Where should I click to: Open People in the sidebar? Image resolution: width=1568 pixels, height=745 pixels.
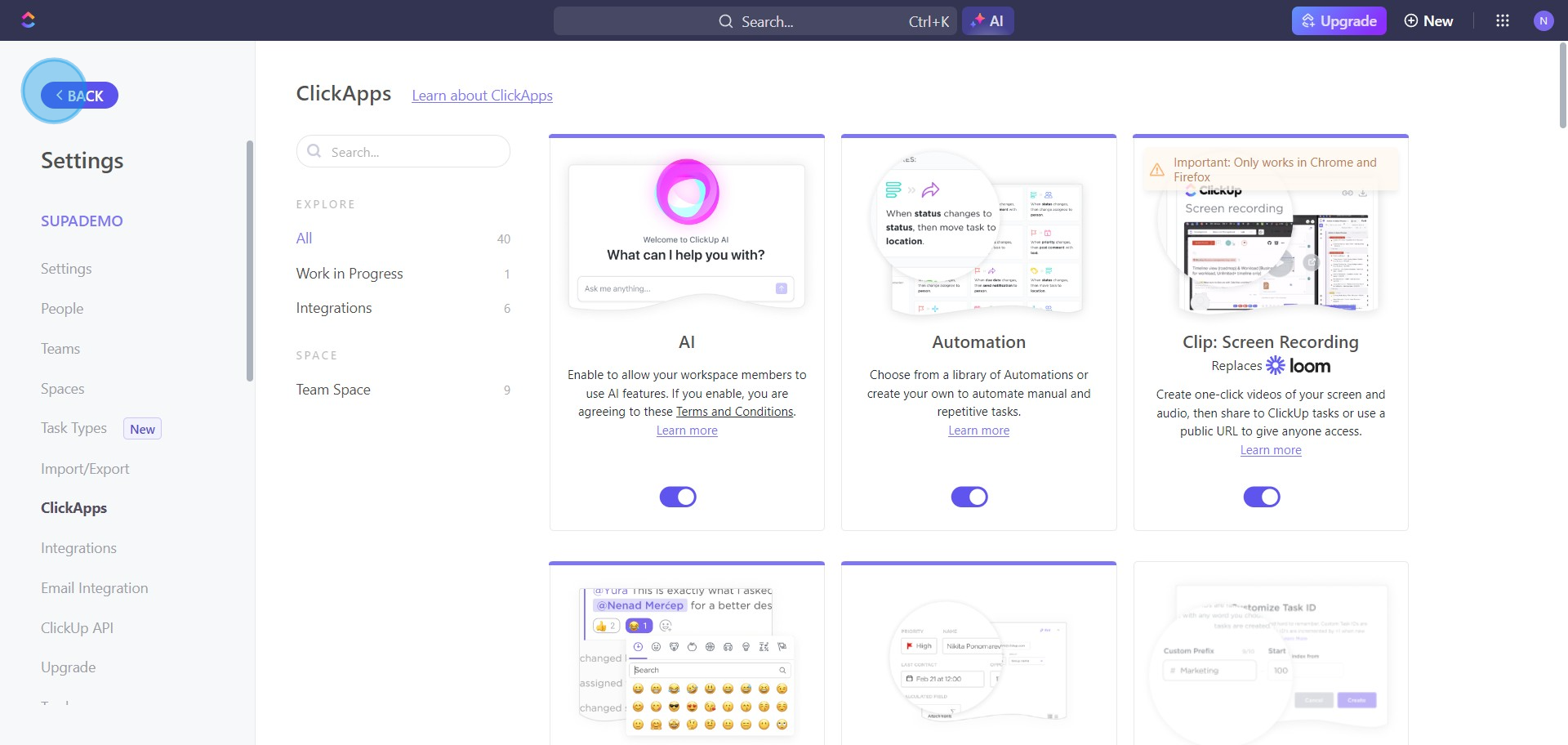tap(62, 309)
